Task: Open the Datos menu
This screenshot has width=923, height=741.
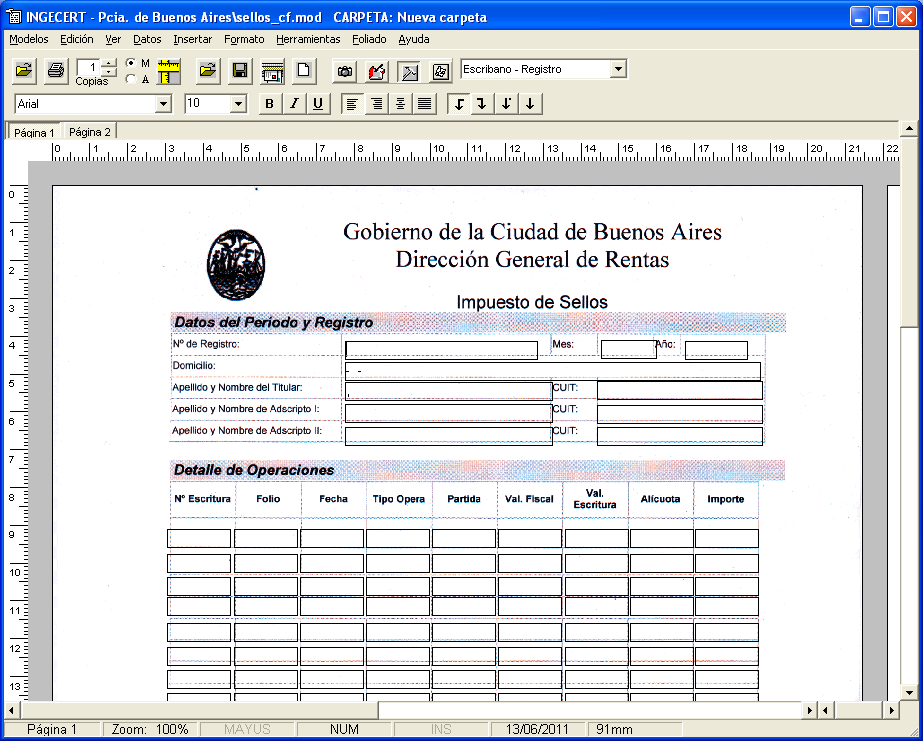Action: pyautogui.click(x=147, y=39)
